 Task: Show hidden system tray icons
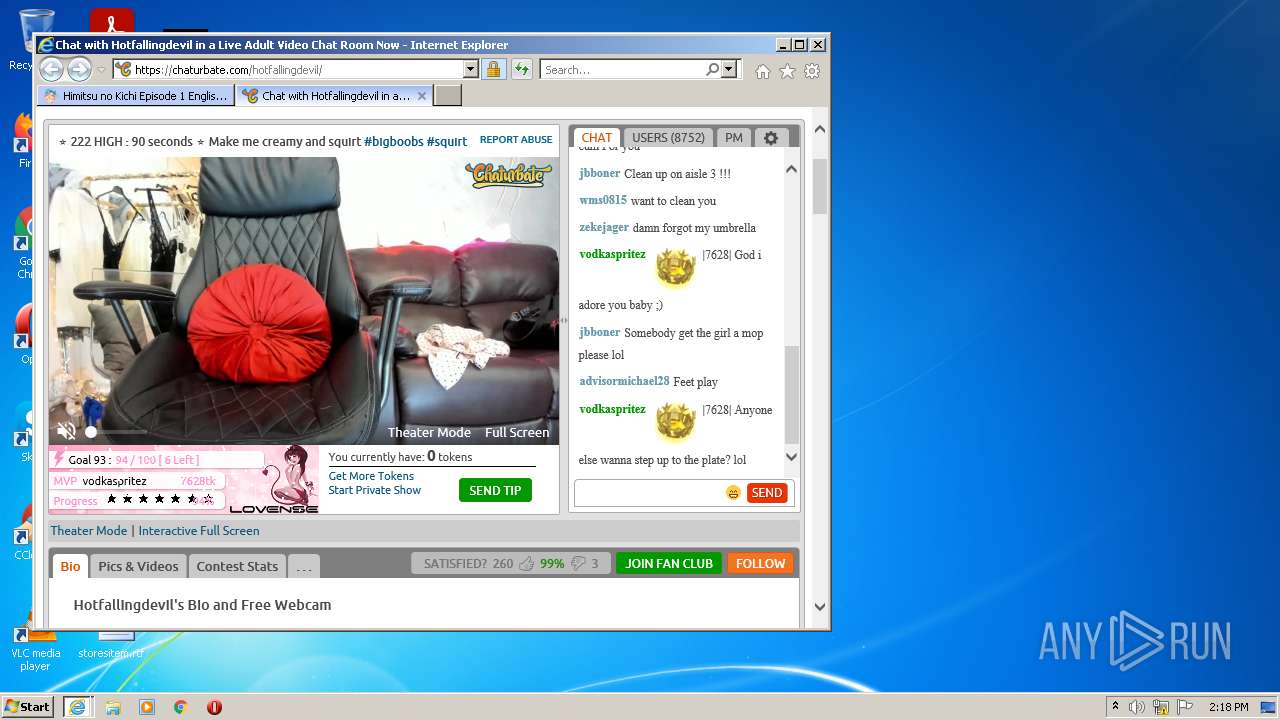click(1115, 707)
